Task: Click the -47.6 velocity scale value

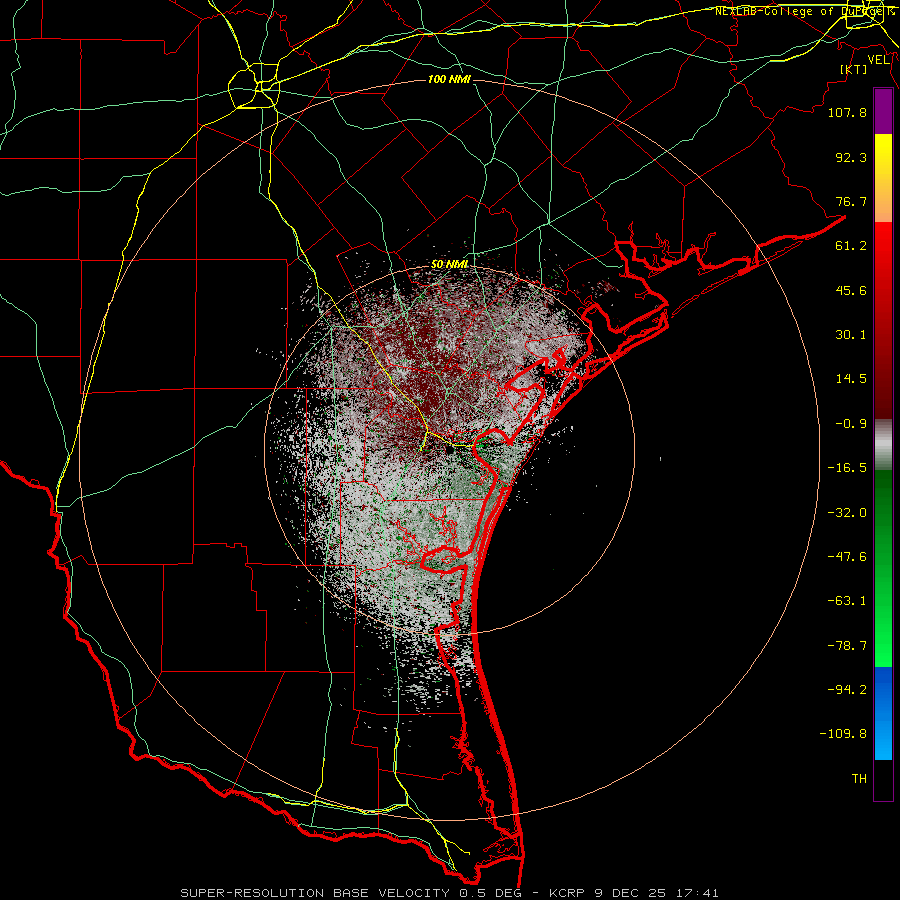Action: [847, 557]
